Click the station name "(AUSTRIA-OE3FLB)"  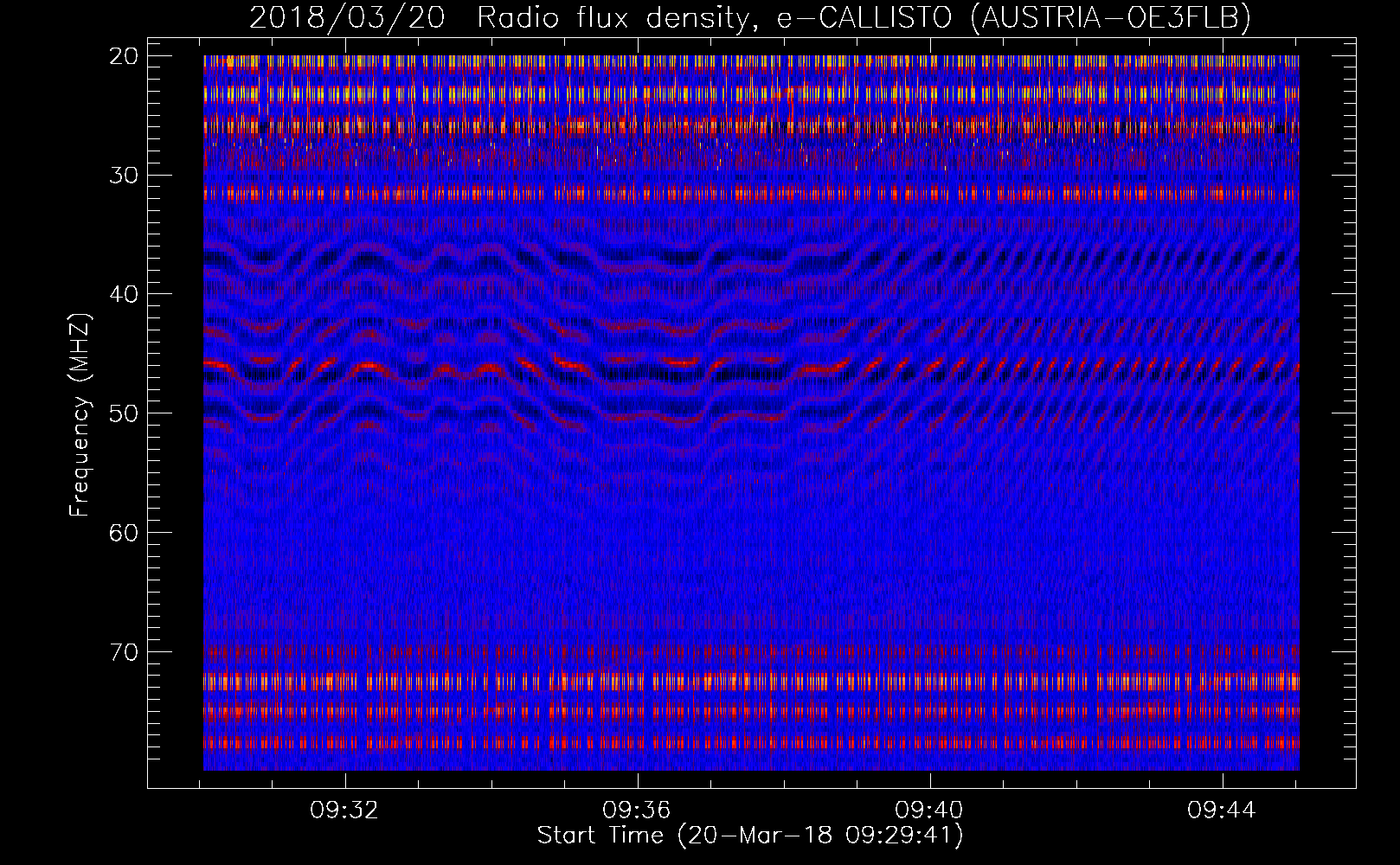[x=1111, y=17]
